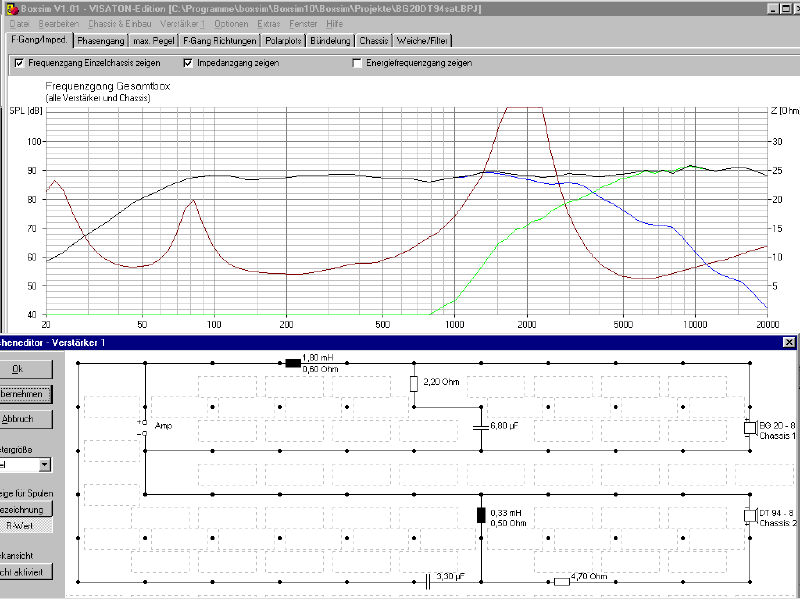Select the 2,20 Ohm resistor component

click(x=414, y=384)
